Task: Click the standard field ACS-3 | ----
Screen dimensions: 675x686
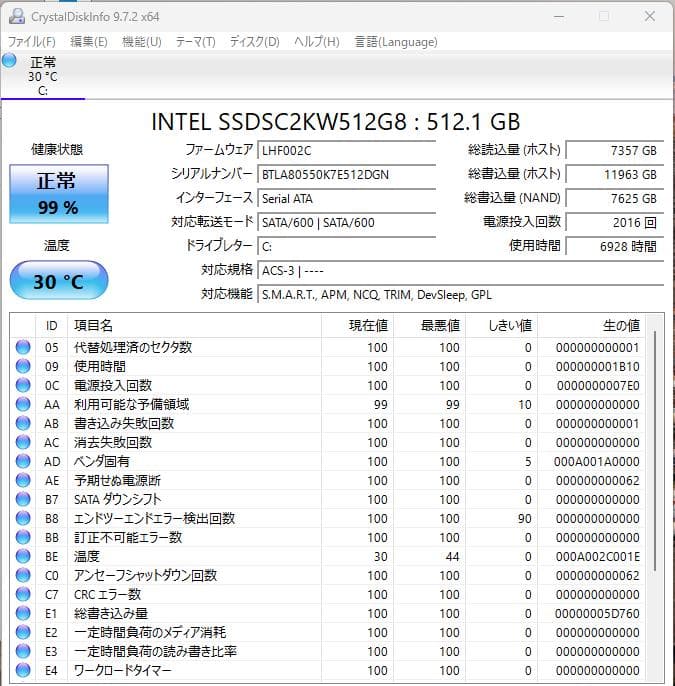Action: (461, 271)
